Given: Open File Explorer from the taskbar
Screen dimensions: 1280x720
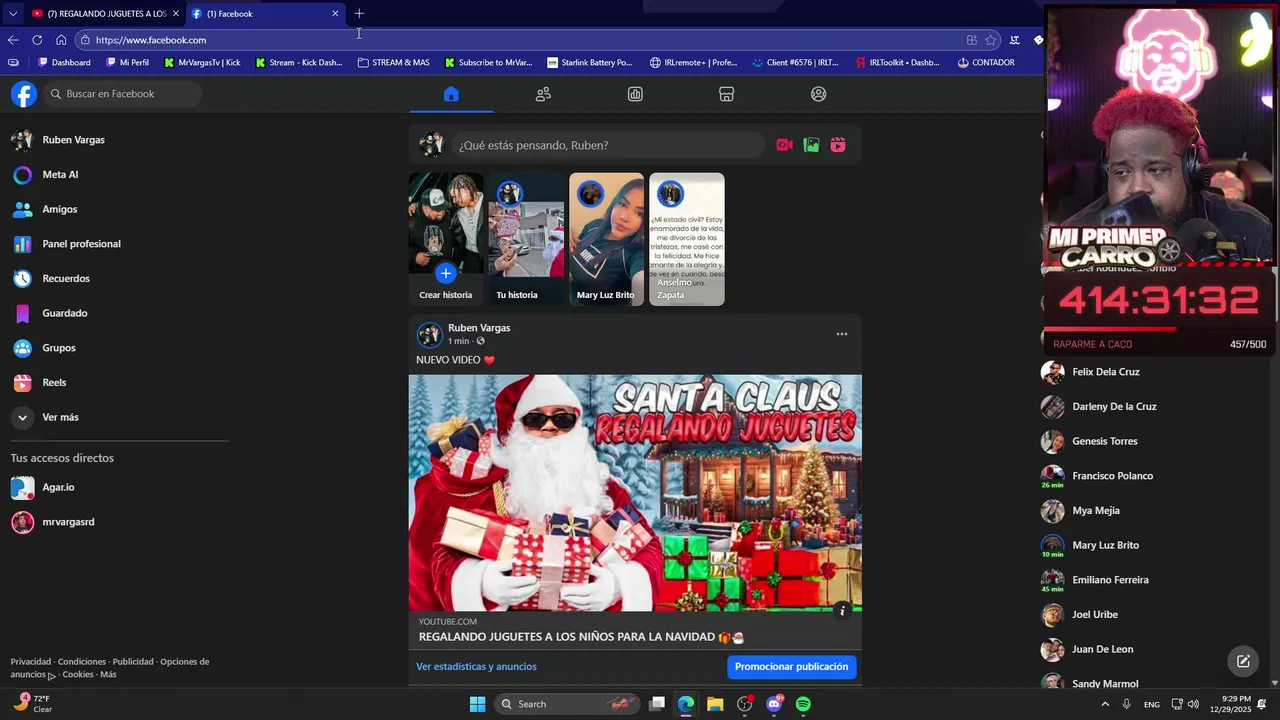Looking at the screenshot, I should click(x=715, y=704).
